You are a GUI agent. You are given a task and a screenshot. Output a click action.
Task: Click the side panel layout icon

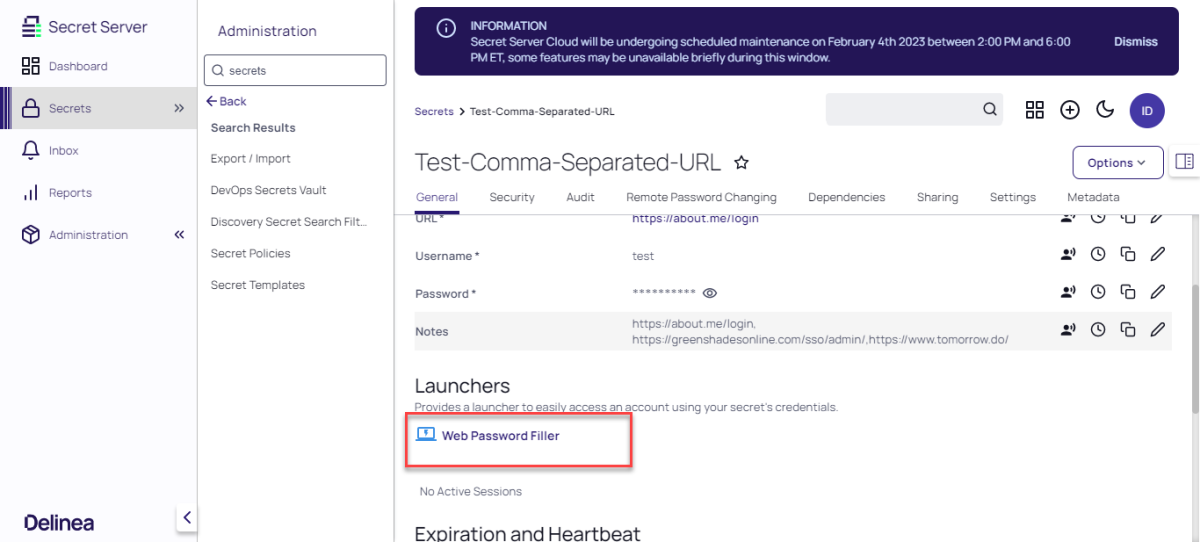(x=1185, y=162)
